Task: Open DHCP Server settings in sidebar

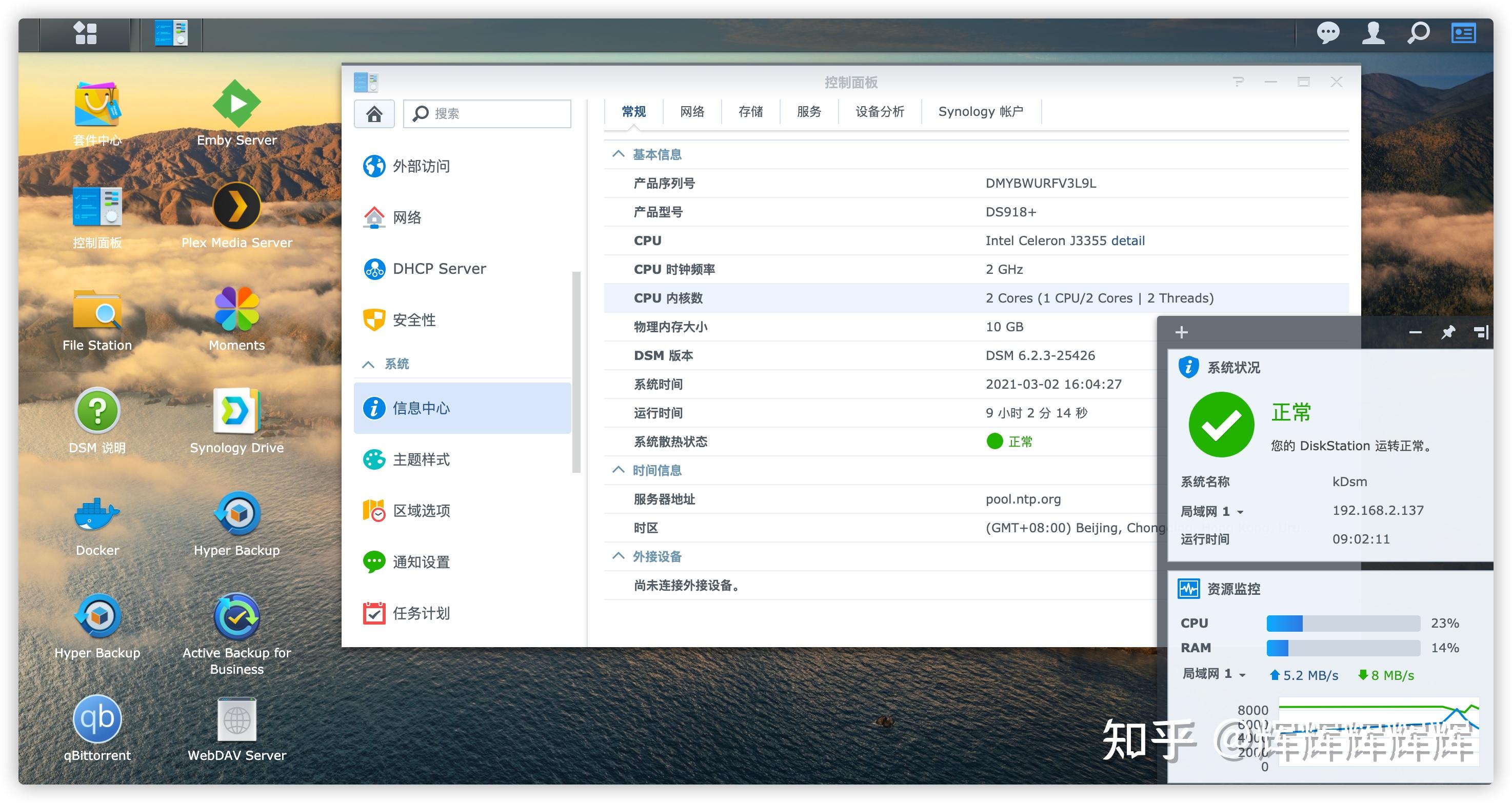Action: click(439, 268)
